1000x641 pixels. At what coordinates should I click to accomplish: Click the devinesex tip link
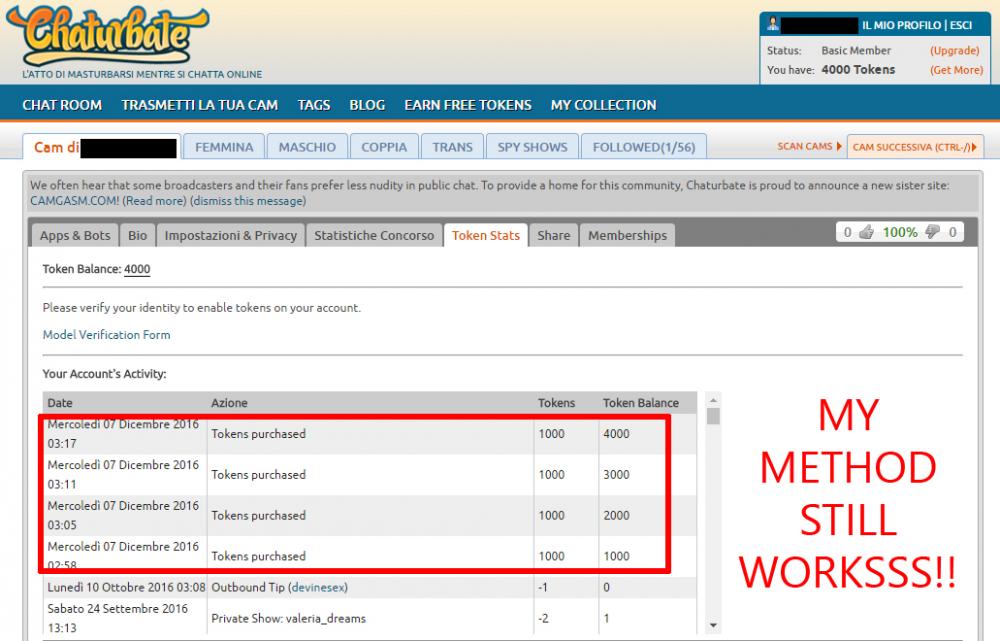(x=318, y=587)
